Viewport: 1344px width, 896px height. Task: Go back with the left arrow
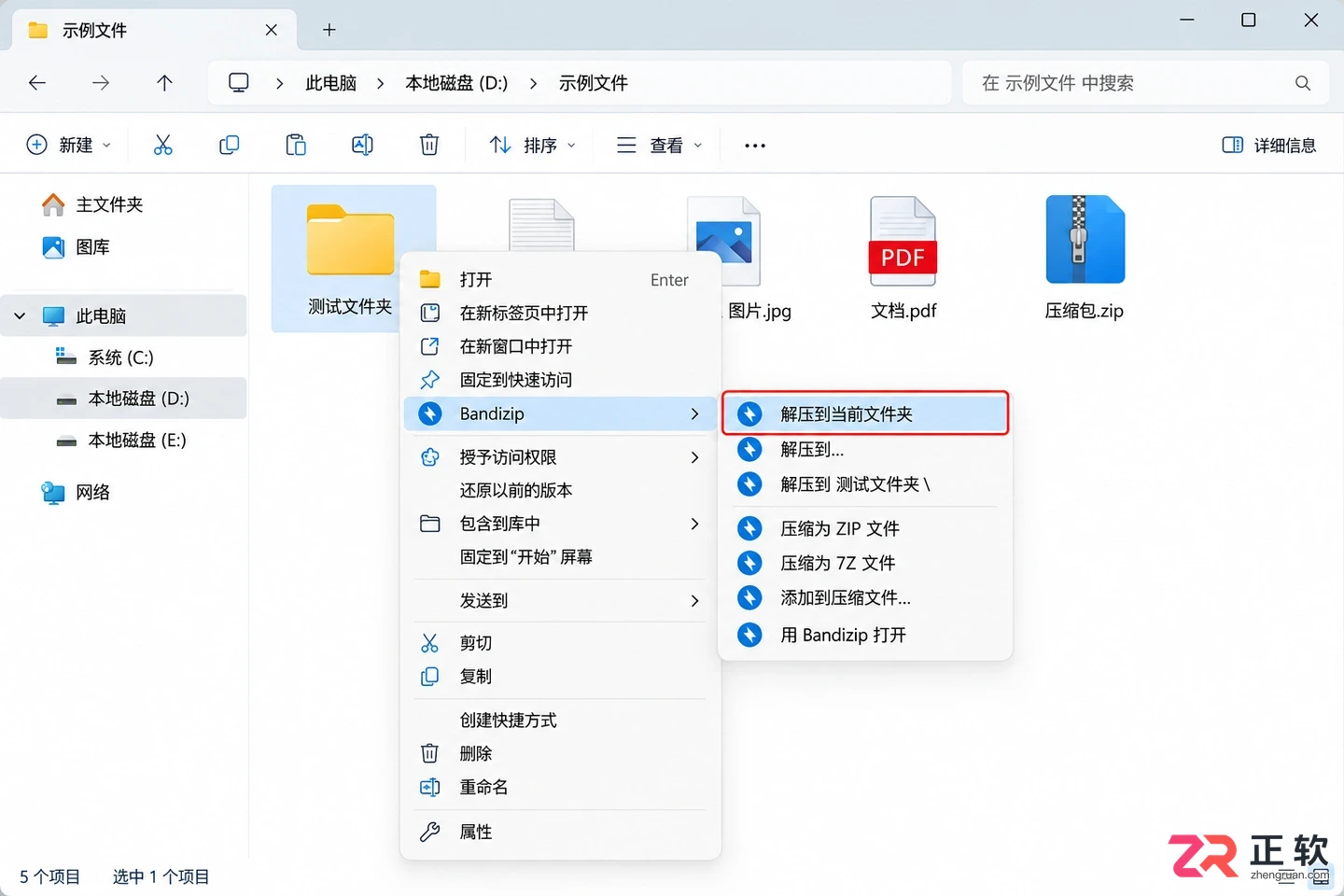[37, 83]
